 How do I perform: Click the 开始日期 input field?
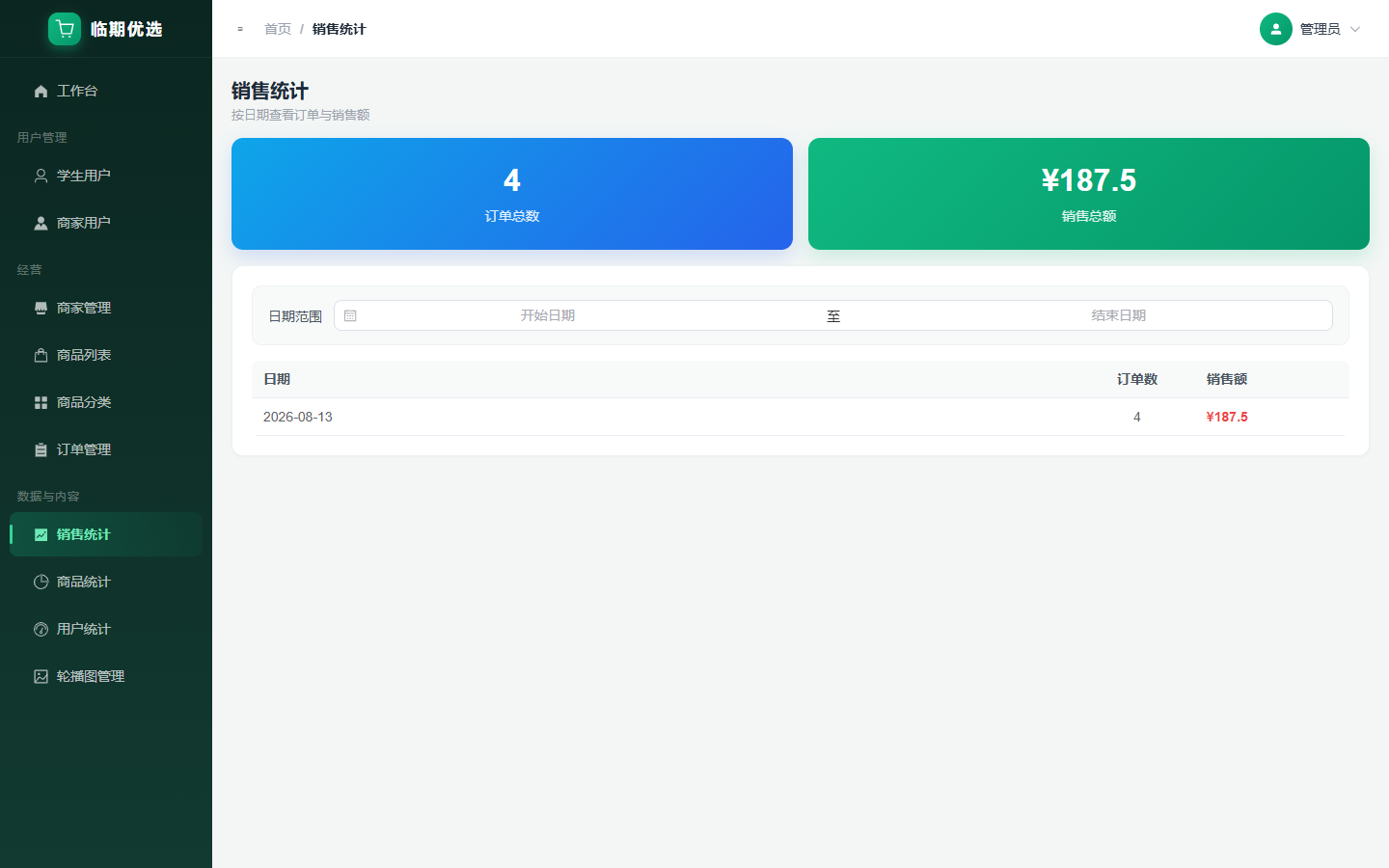pyautogui.click(x=548, y=315)
